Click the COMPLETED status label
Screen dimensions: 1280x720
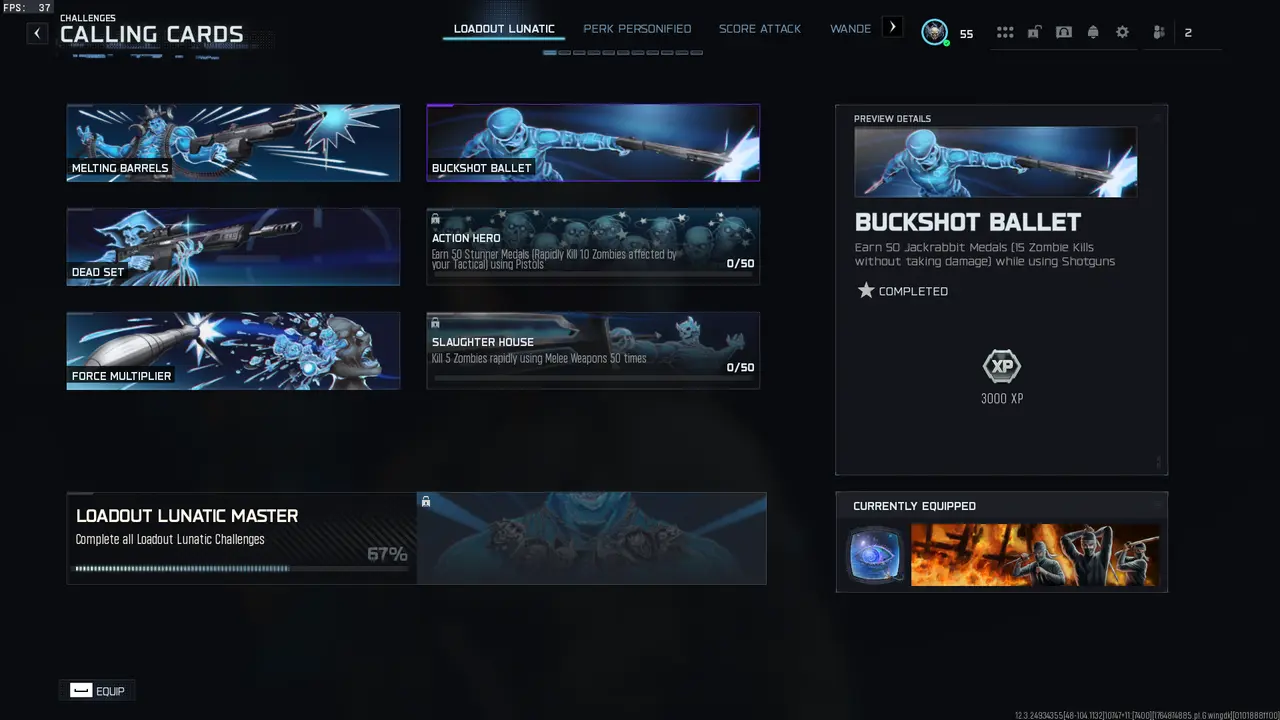point(913,292)
